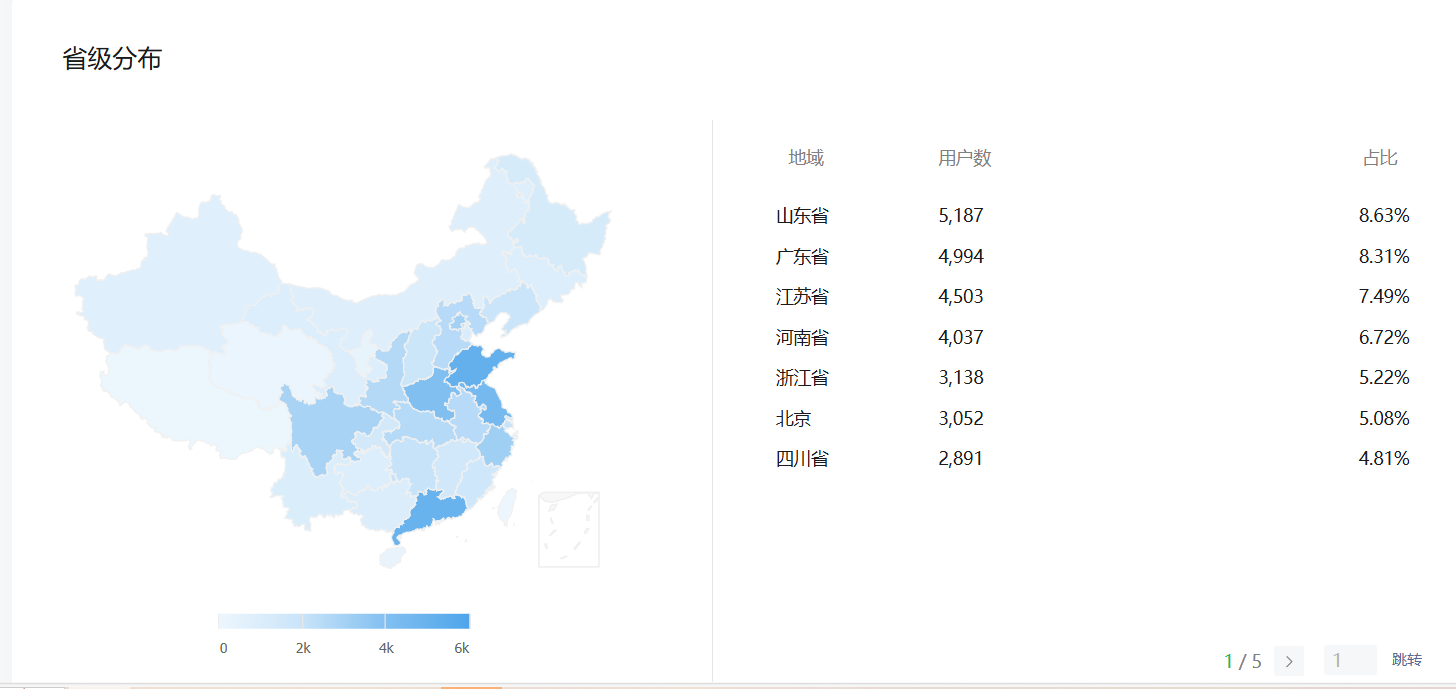Click the 占比 column header

(1380, 158)
